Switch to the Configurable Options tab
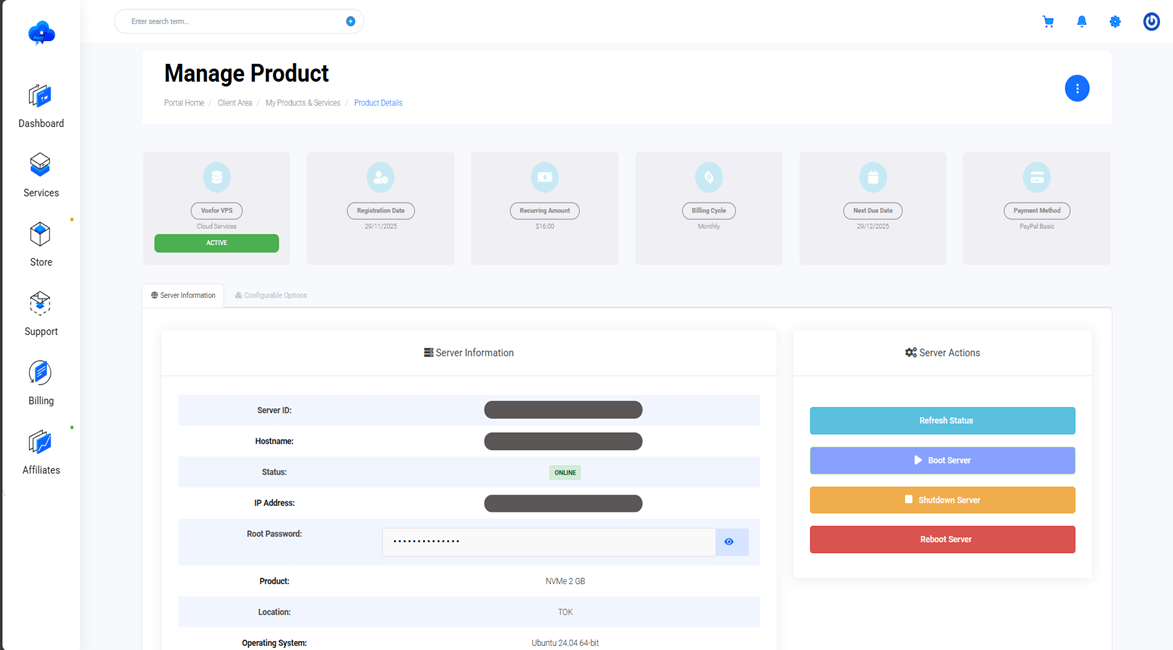Screen dimensions: 1173x650 point(270,295)
